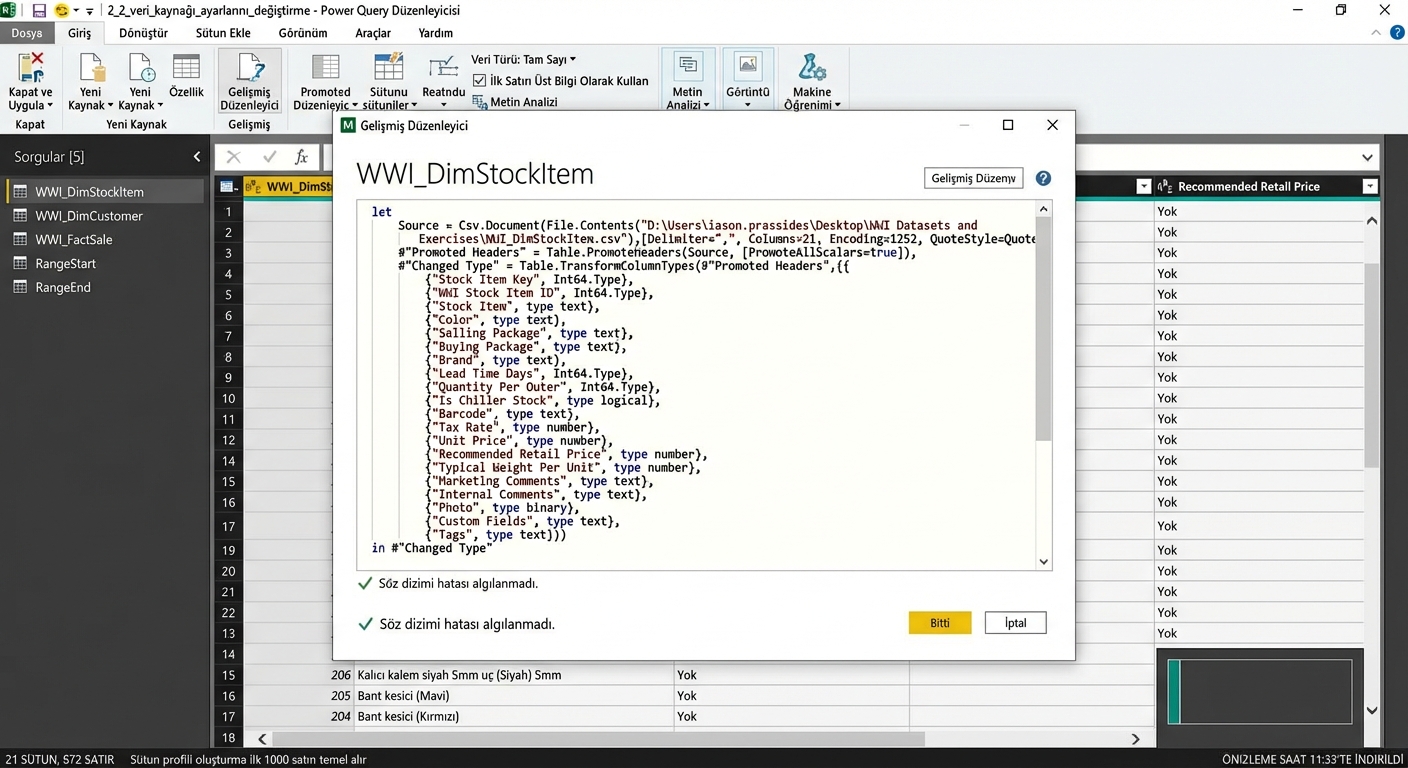The width and height of the screenshot is (1408, 768).
Task: Collapse the Sorgular panel
Action: tap(197, 157)
